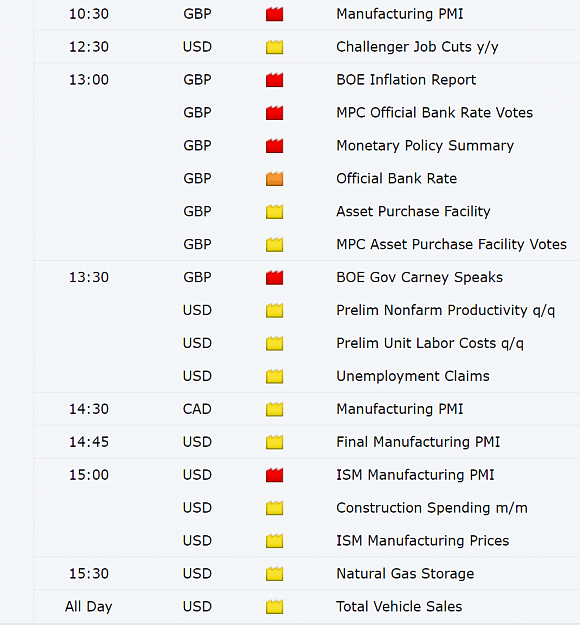Click red impact icon for BOE Gov Carney Speaks

coord(274,277)
